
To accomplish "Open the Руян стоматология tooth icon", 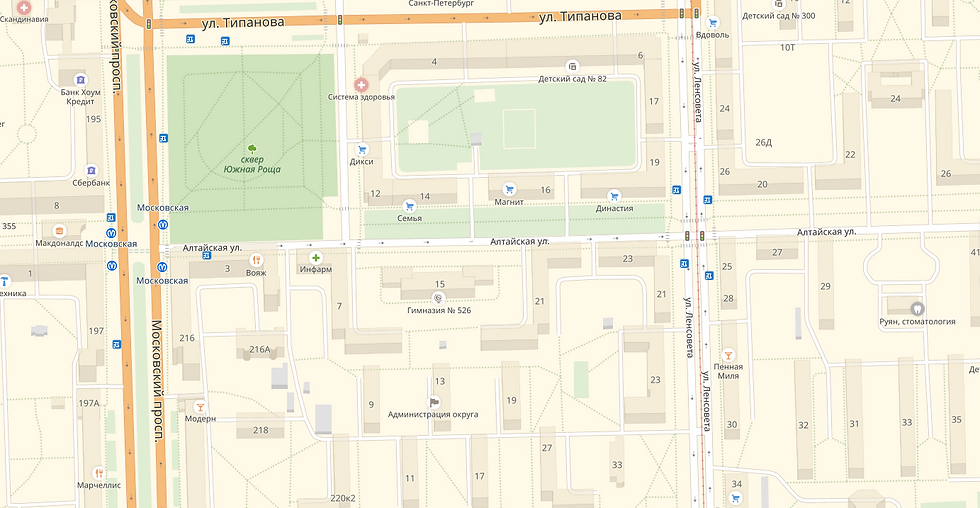I will point(917,309).
